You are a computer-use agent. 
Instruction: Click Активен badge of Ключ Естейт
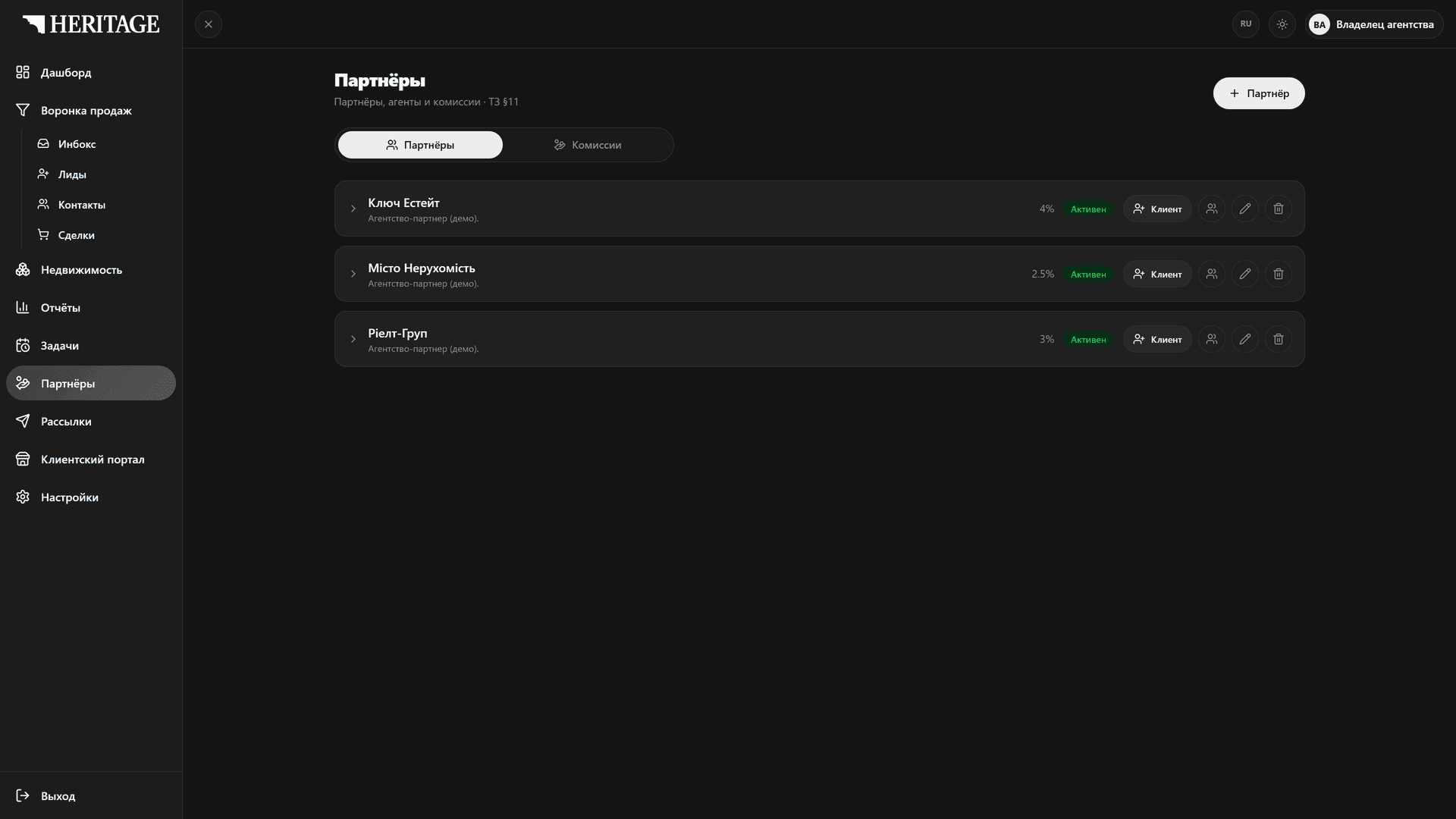coord(1088,209)
